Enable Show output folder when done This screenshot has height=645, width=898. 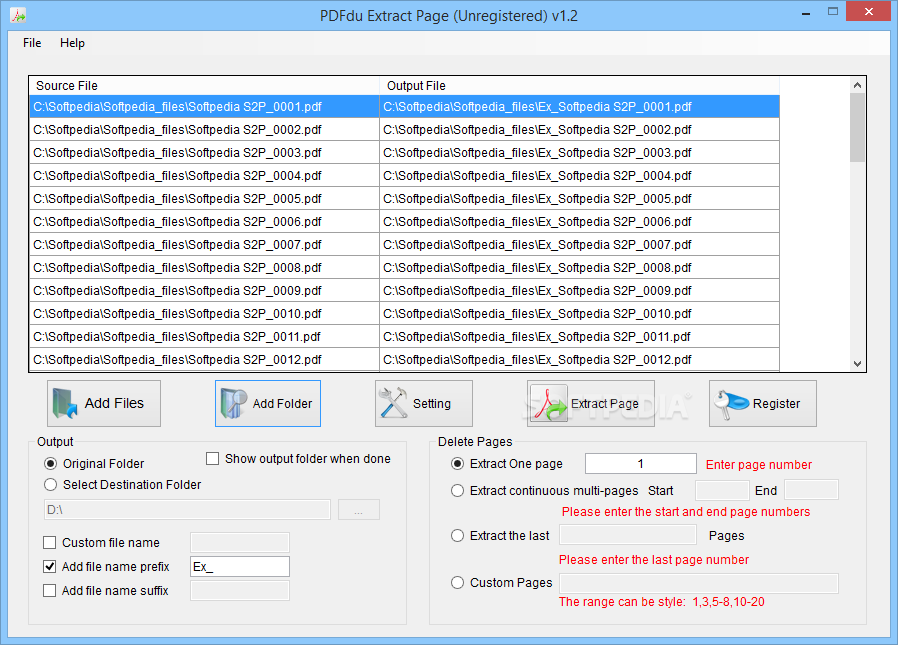click(212, 459)
